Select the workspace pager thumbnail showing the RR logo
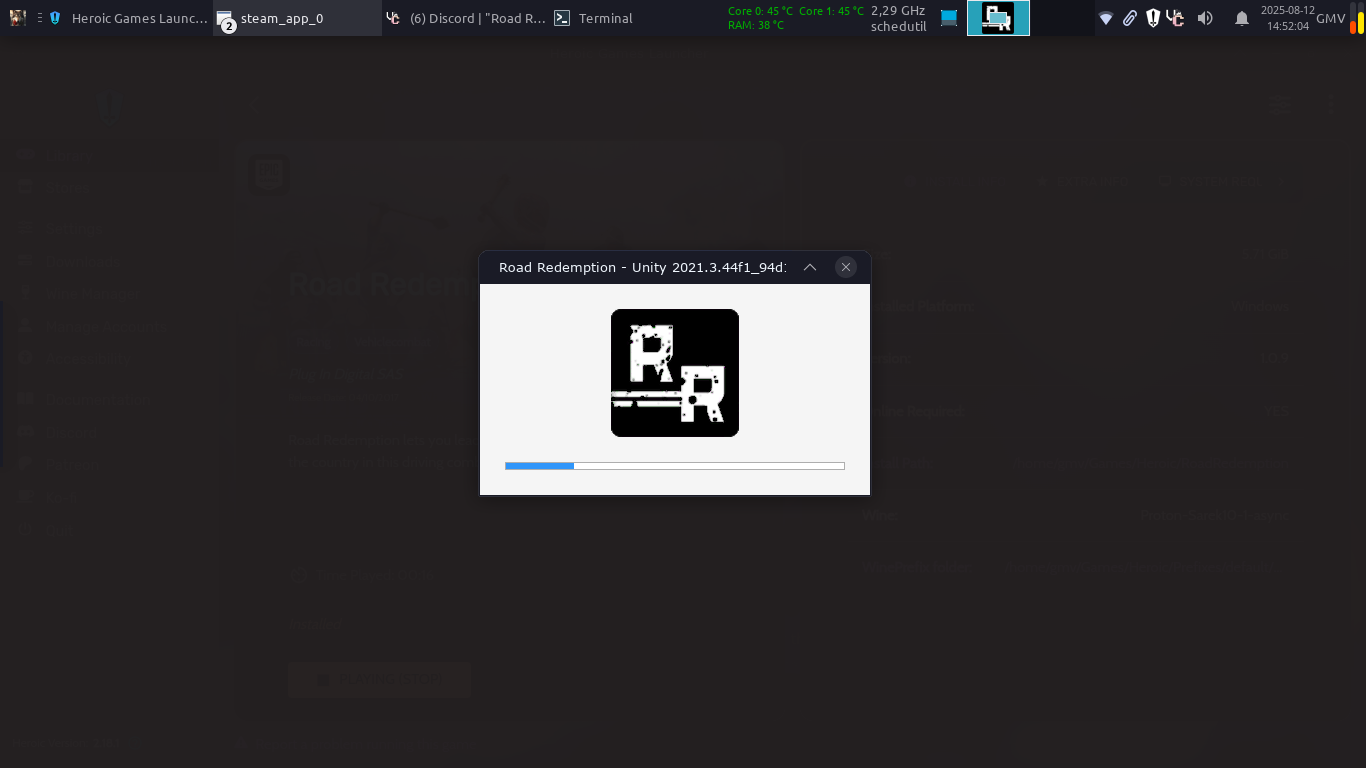1366x768 pixels. coord(998,18)
